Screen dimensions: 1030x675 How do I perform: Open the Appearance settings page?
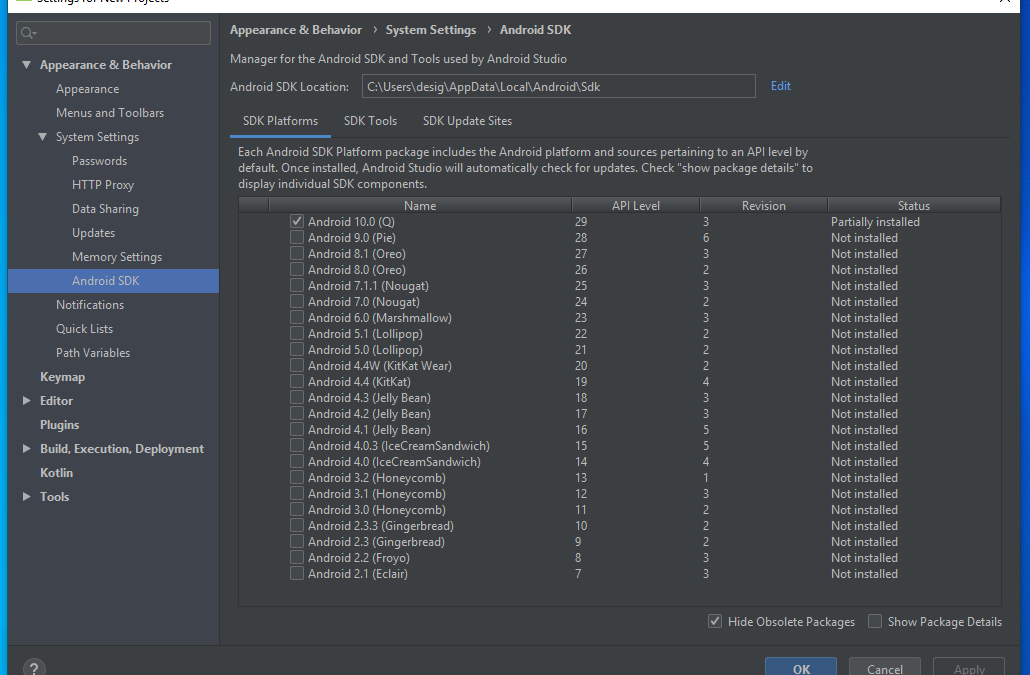coord(87,89)
